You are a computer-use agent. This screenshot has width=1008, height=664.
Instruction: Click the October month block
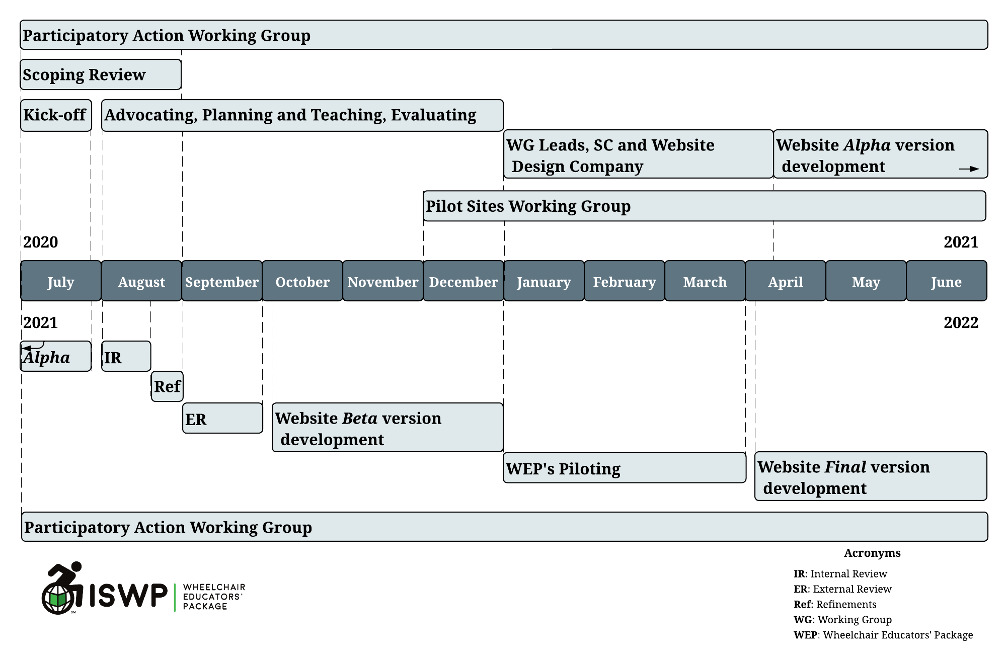302,281
